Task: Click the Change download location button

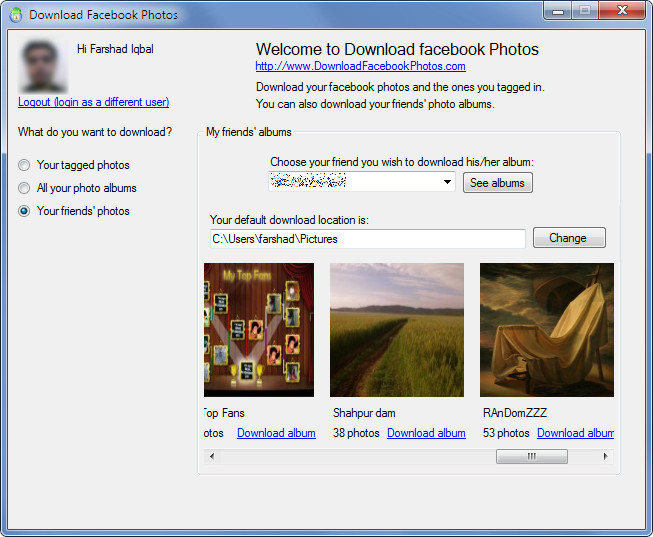Action: [x=569, y=237]
